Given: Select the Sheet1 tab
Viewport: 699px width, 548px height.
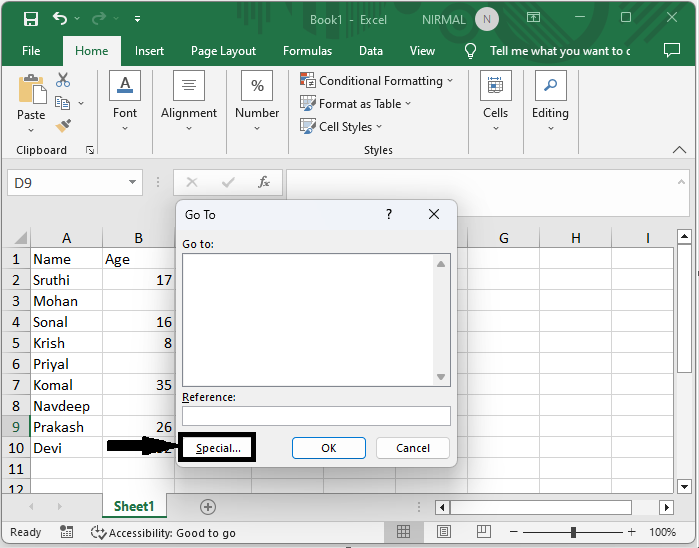Looking at the screenshot, I should pyautogui.click(x=134, y=507).
